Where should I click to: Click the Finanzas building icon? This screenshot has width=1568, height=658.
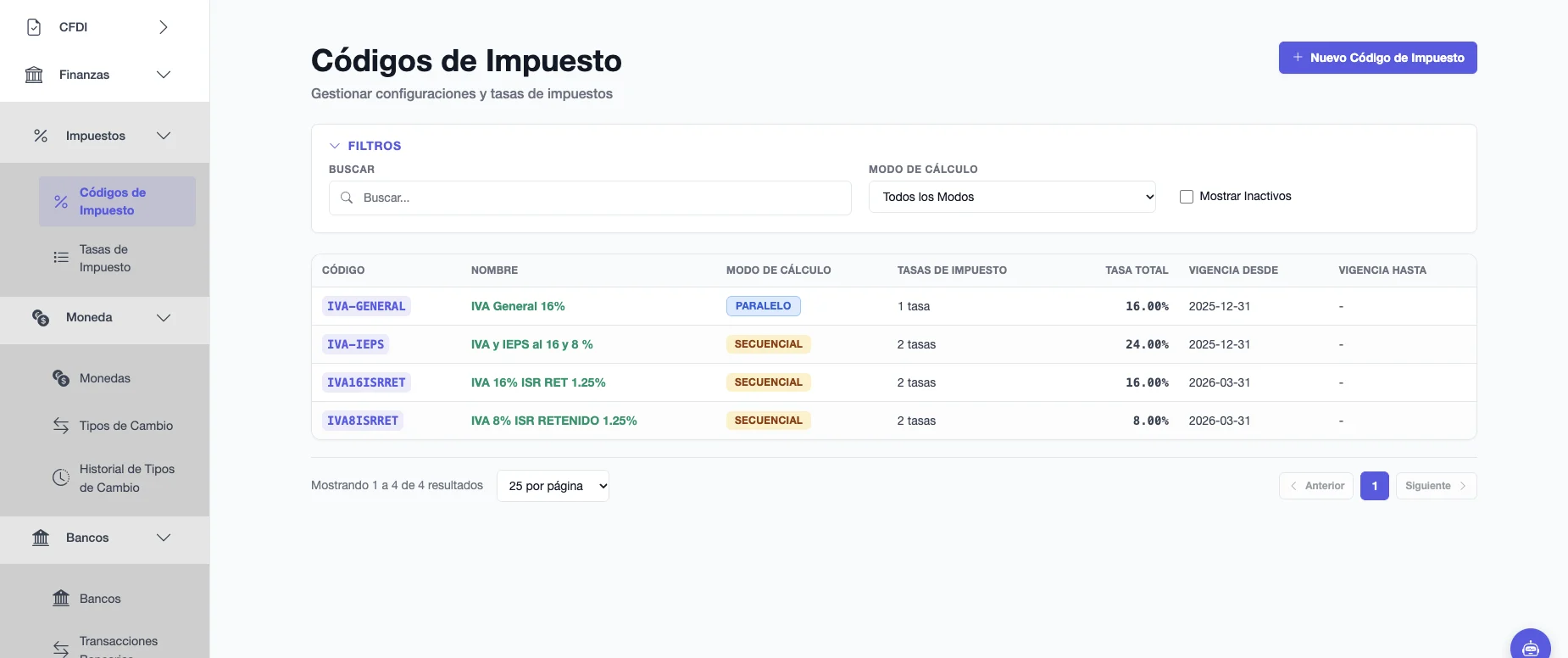tap(34, 75)
